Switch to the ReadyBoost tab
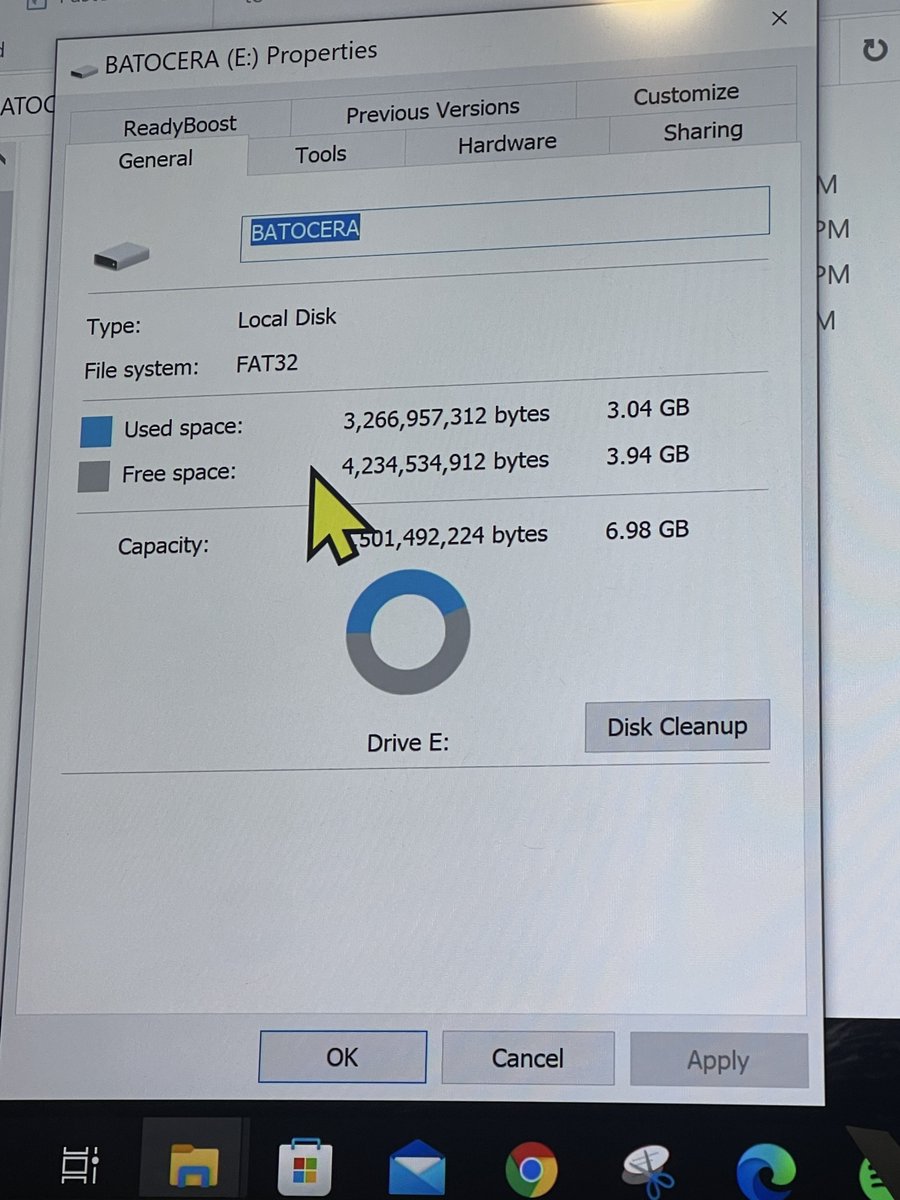 [x=179, y=126]
